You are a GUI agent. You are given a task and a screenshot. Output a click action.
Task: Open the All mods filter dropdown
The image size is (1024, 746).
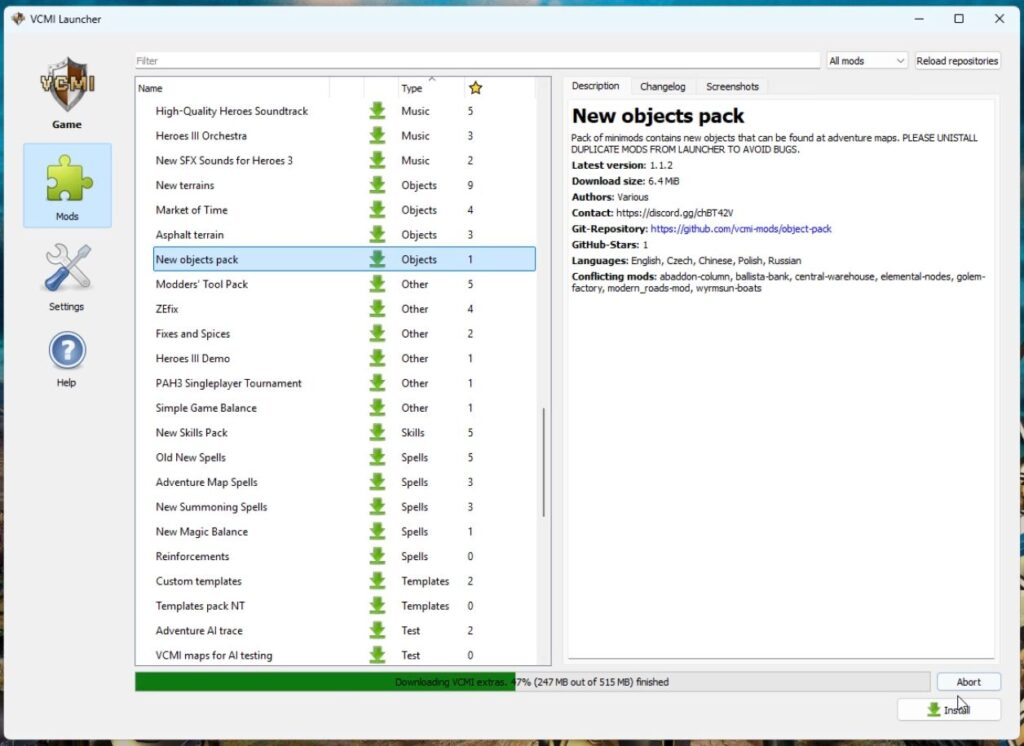point(867,61)
